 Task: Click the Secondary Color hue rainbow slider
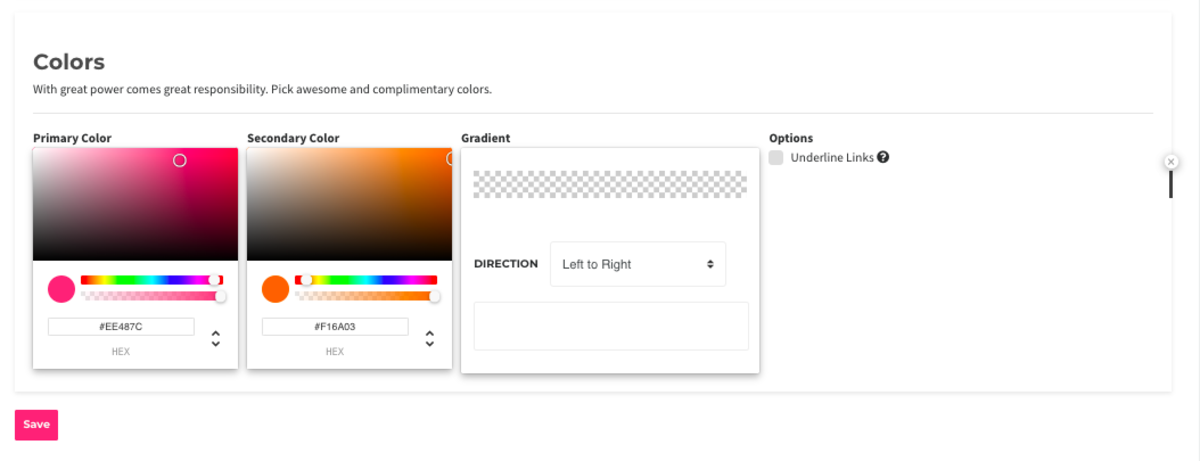pos(366,280)
